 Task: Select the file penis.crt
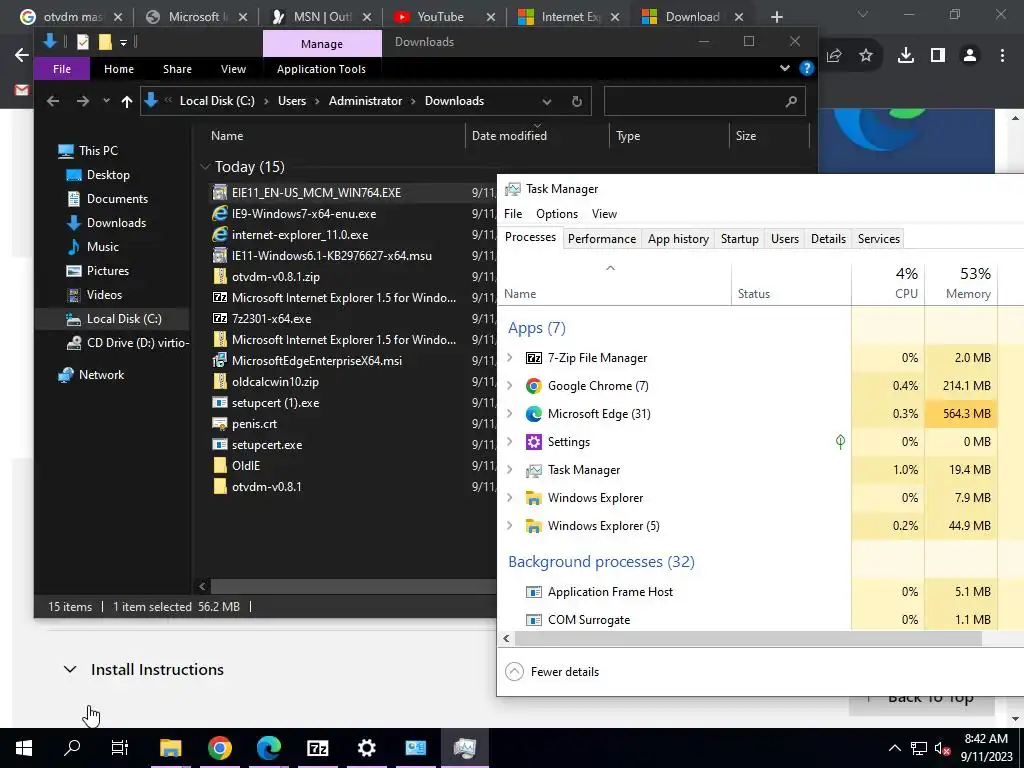coord(254,424)
